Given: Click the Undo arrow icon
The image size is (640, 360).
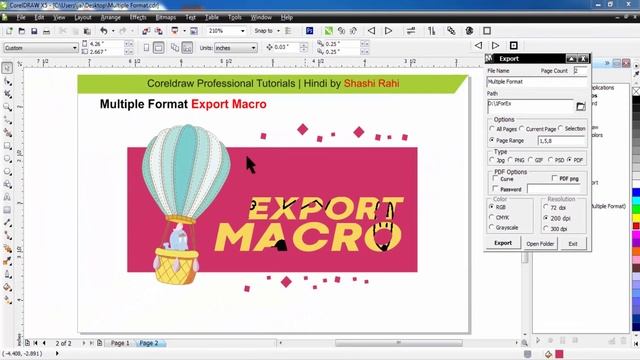Looking at the screenshot, I should (104, 31).
